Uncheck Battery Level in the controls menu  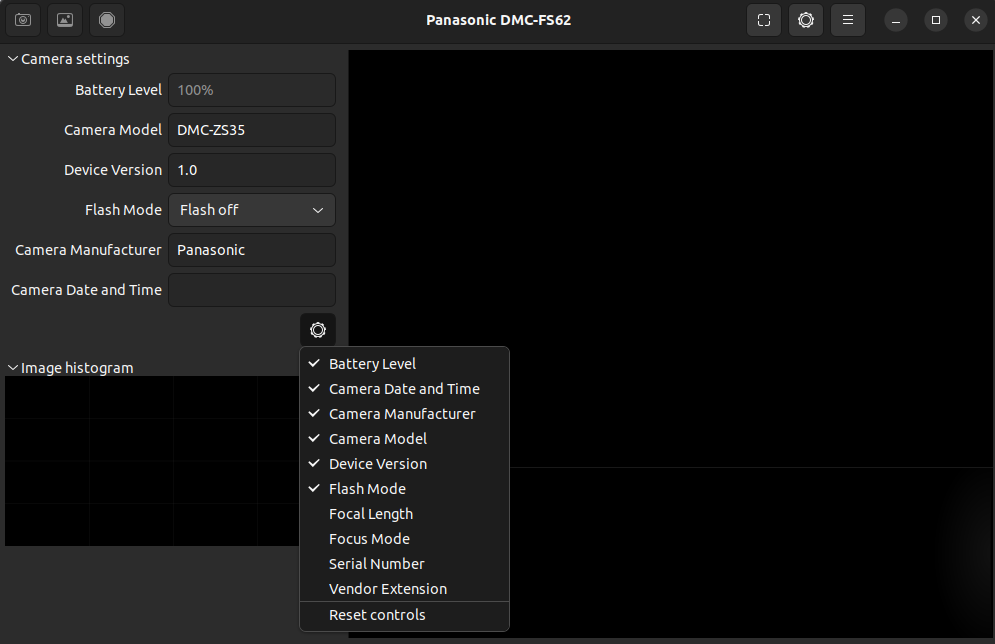[x=404, y=364]
